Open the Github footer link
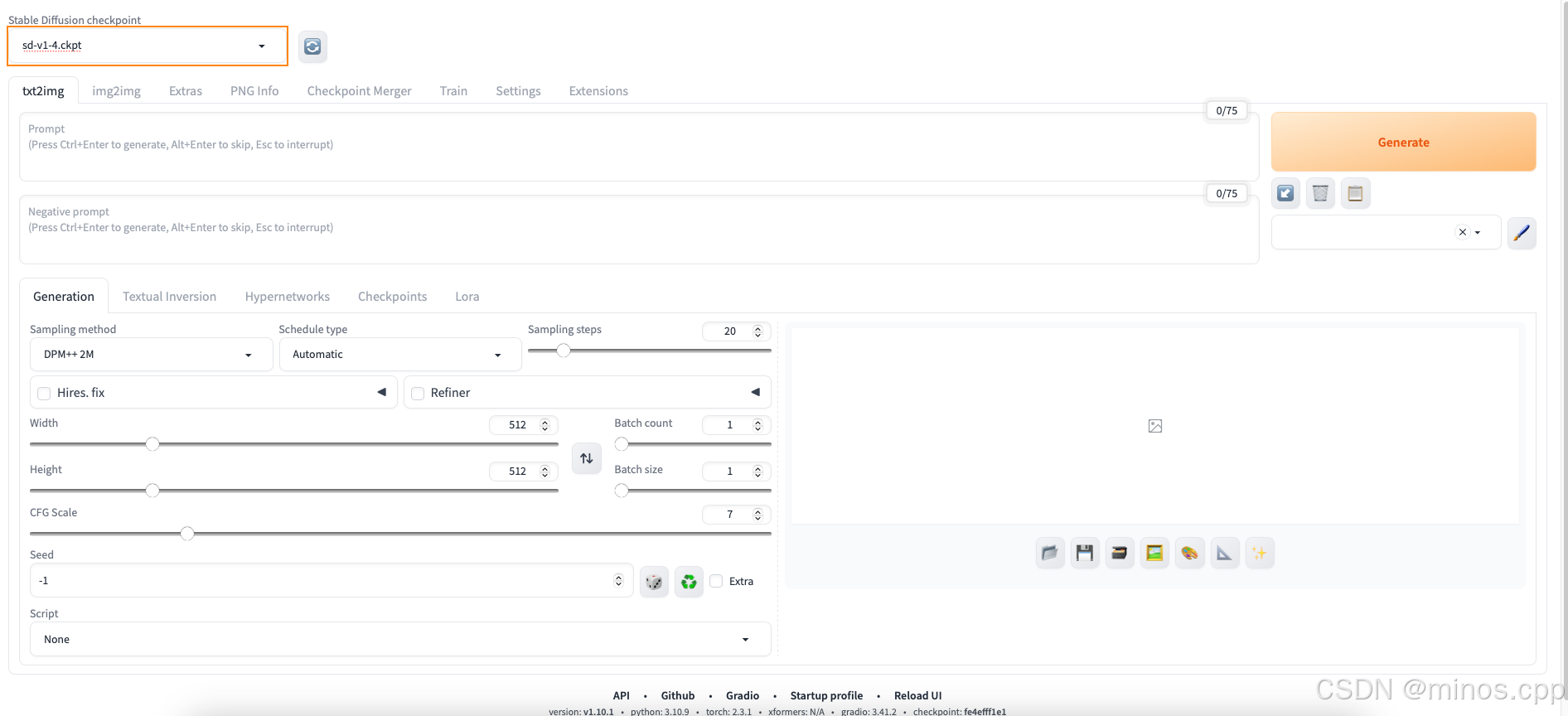 click(x=677, y=696)
